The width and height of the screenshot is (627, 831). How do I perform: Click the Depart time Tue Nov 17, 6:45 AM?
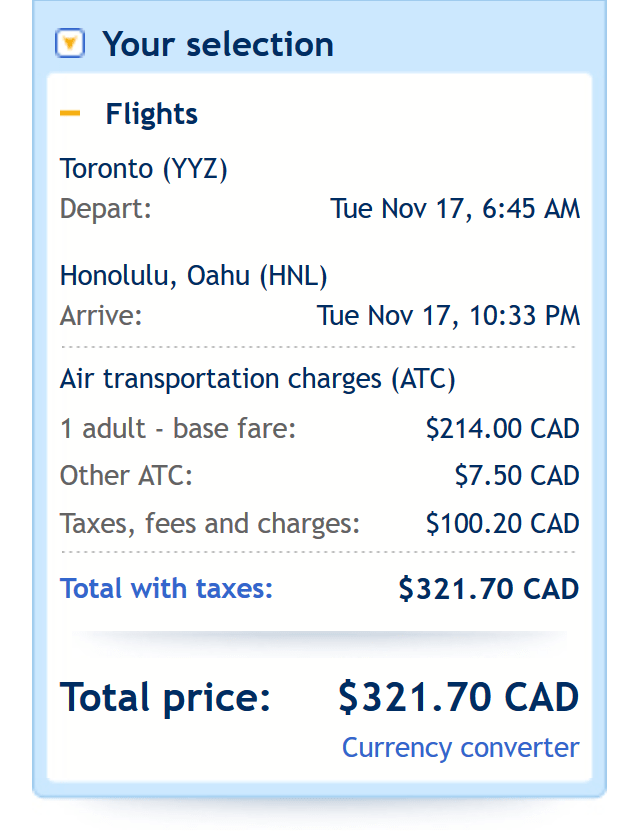point(456,209)
